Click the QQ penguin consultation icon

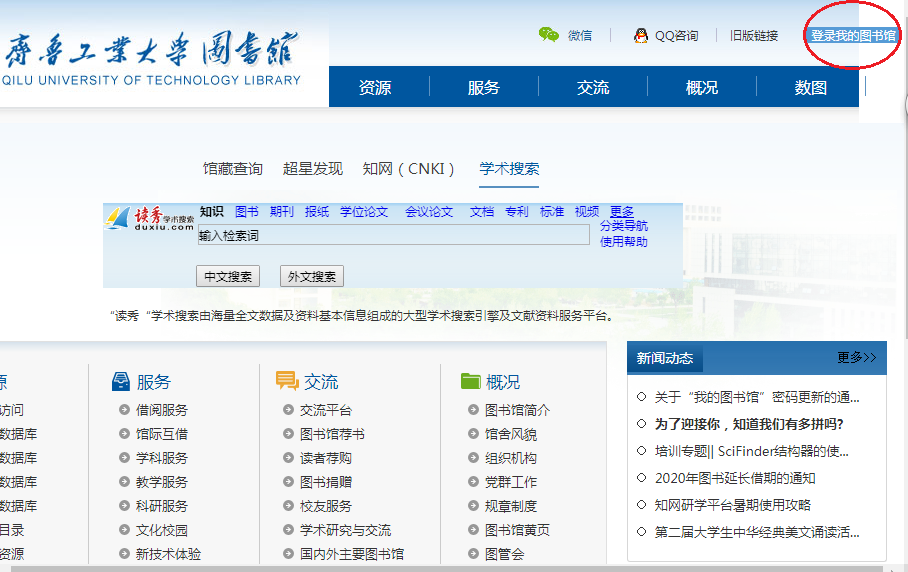pyautogui.click(x=641, y=35)
